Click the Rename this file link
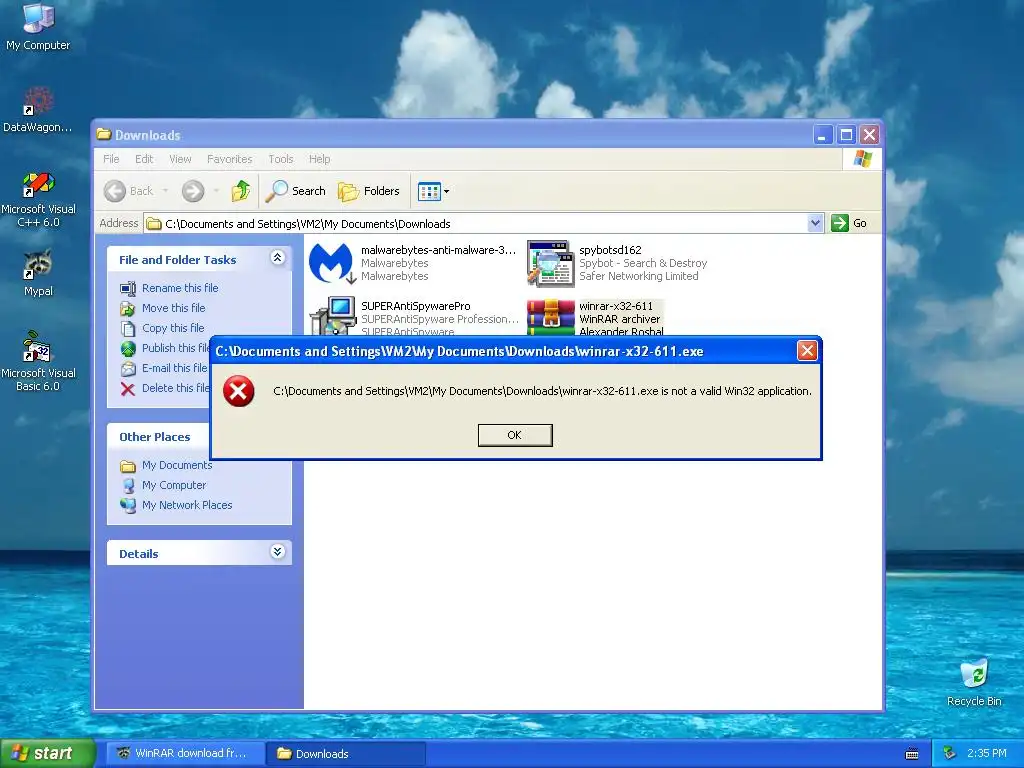Screen dimensions: 1024x768 [180, 288]
